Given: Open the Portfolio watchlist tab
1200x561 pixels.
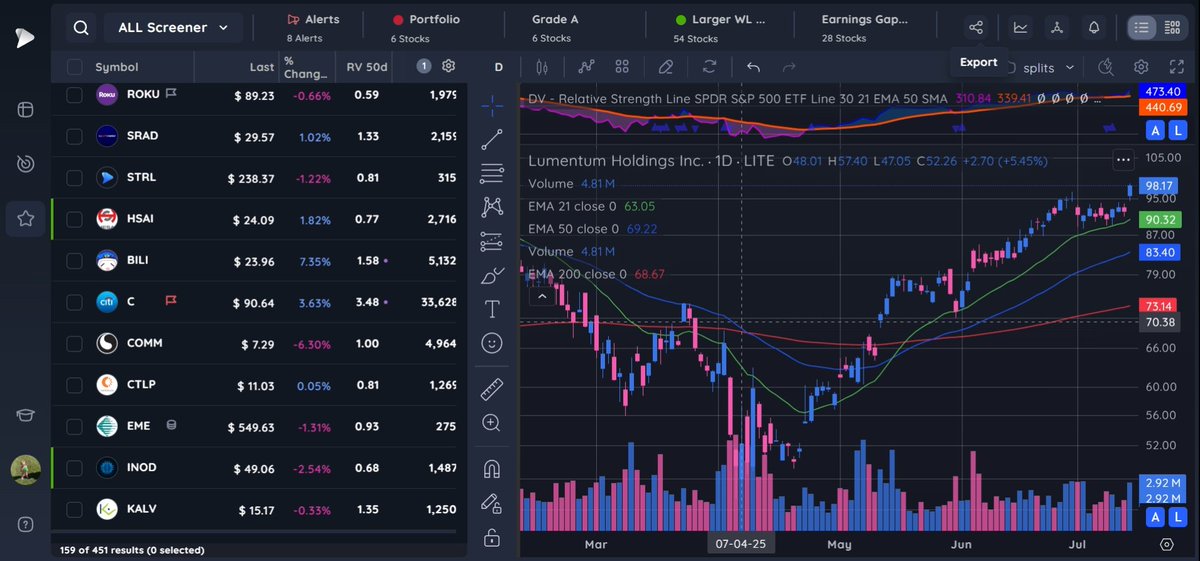Looking at the screenshot, I should tap(425, 28).
